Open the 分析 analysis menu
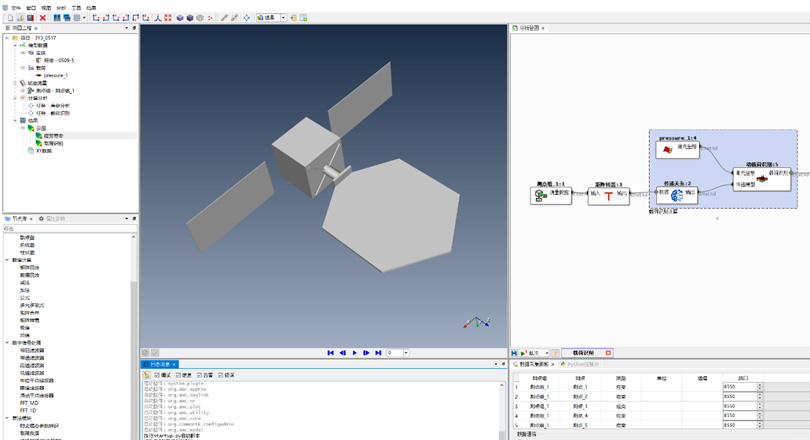 pyautogui.click(x=61, y=8)
